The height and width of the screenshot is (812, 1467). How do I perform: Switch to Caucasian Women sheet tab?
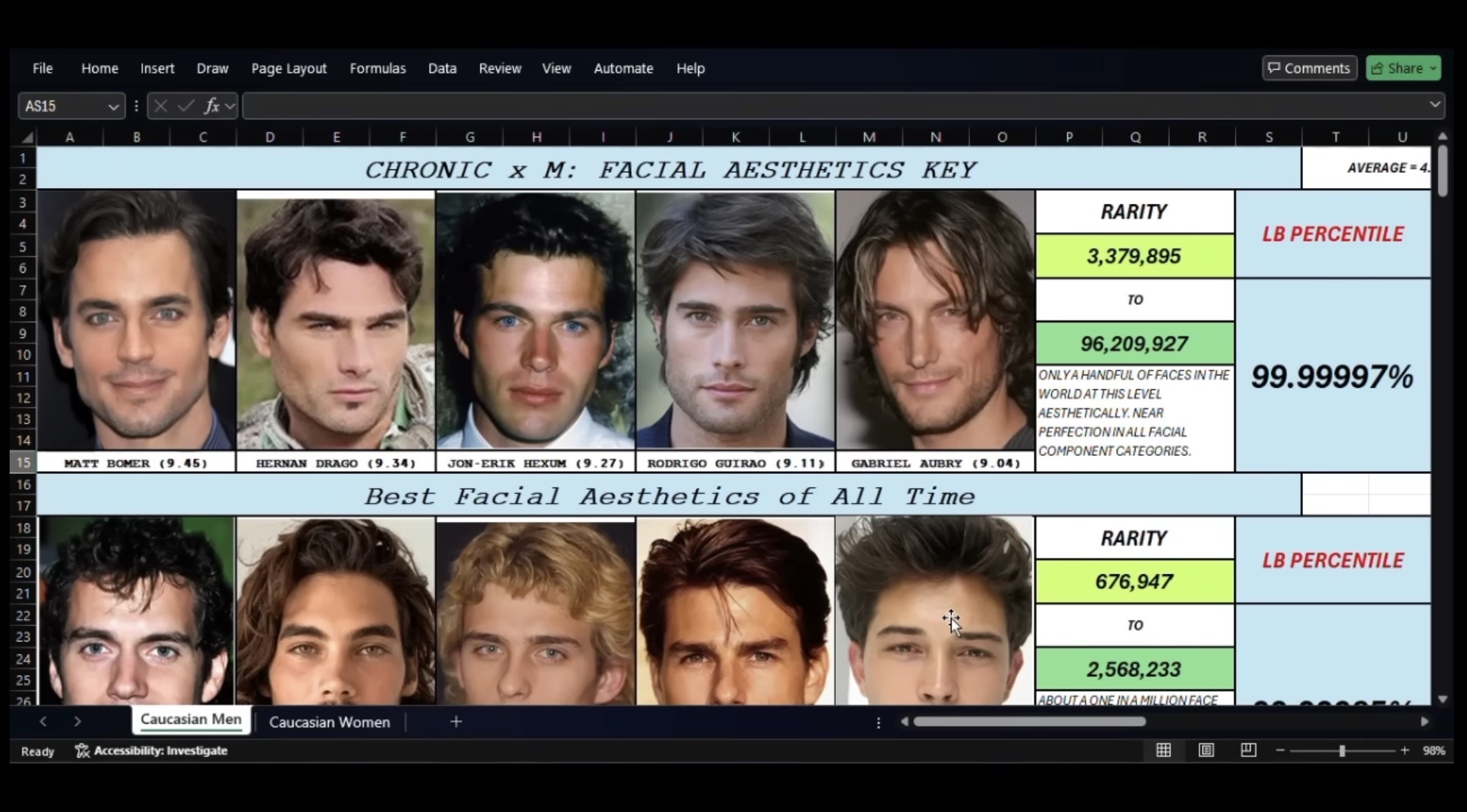(329, 722)
